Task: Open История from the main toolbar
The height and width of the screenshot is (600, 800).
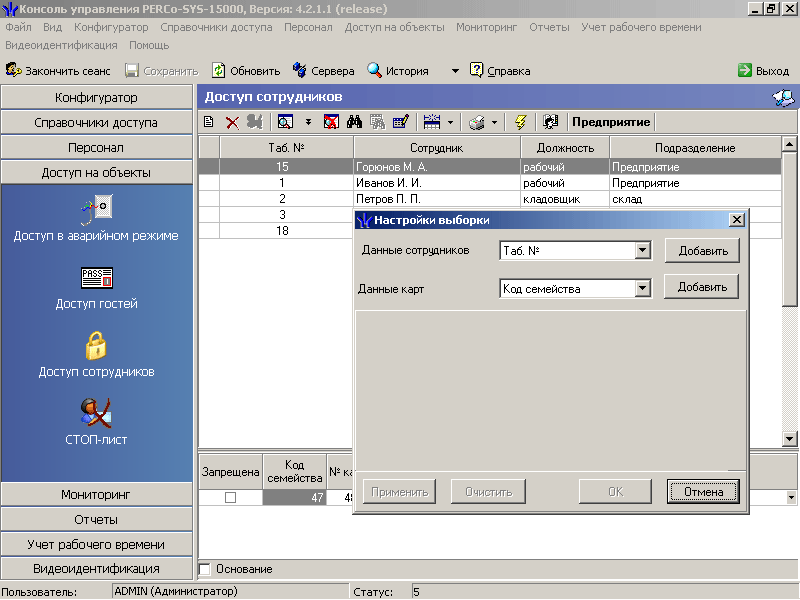Action: tap(398, 70)
